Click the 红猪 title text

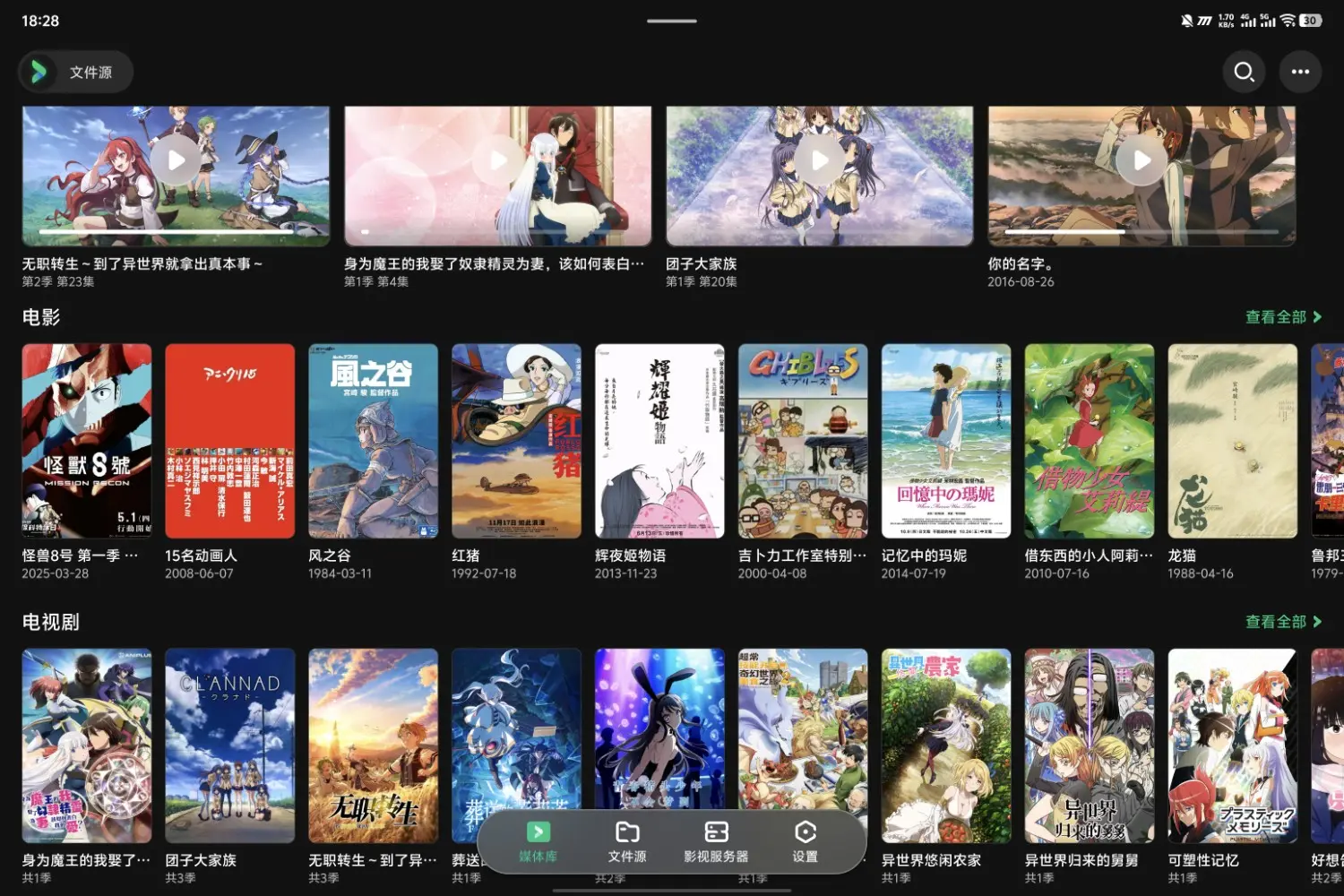point(466,556)
